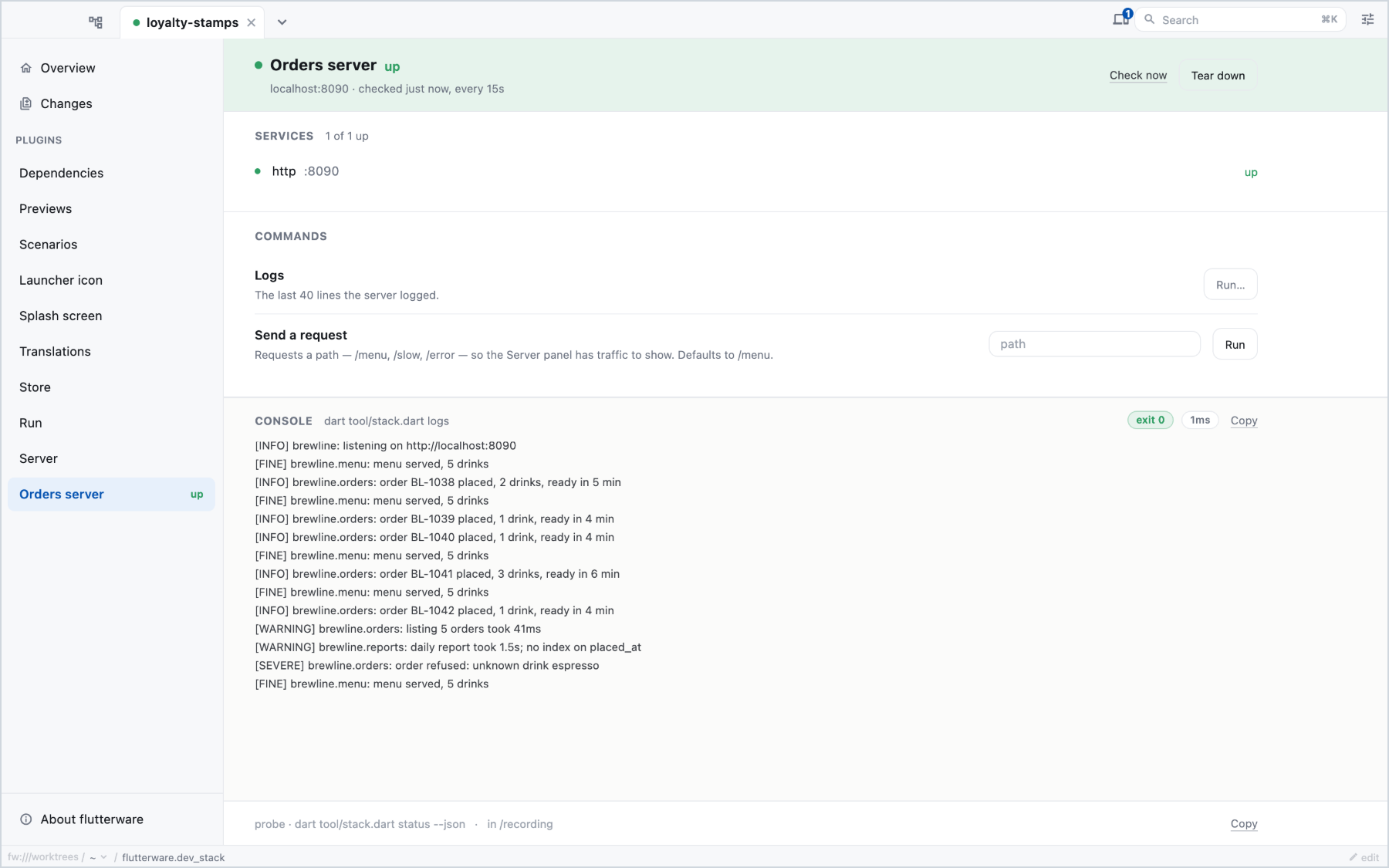Viewport: 1389px width, 868px height.
Task: Select Scenarios in sidebar
Action: click(111, 245)
